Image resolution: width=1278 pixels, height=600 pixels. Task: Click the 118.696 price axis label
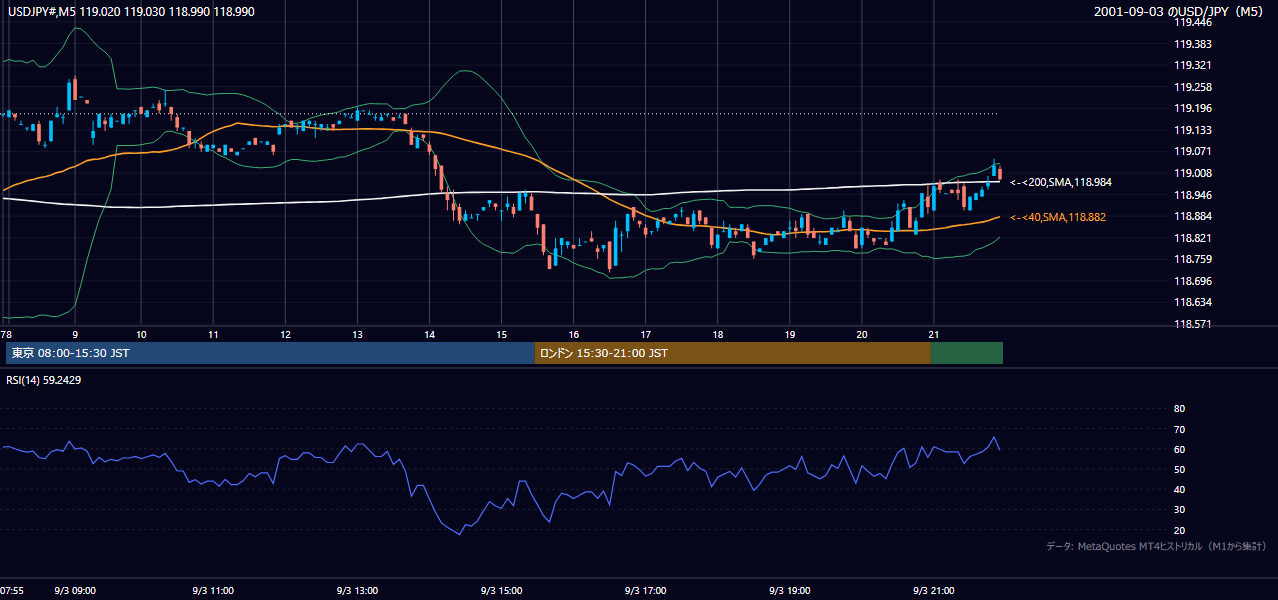1194,281
